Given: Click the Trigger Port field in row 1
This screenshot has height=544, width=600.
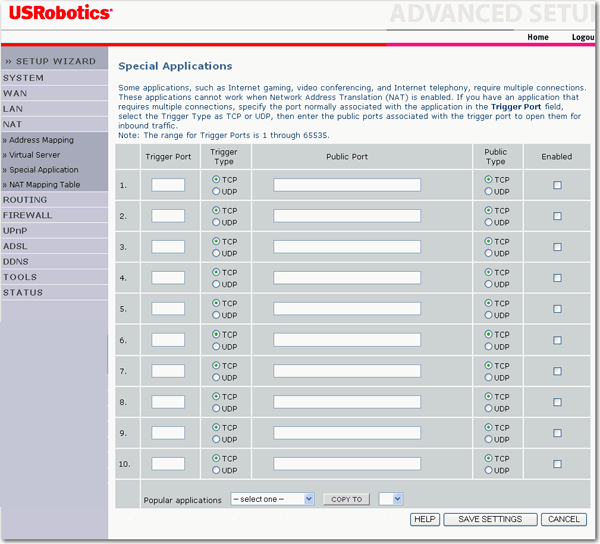Looking at the screenshot, I should (x=168, y=185).
